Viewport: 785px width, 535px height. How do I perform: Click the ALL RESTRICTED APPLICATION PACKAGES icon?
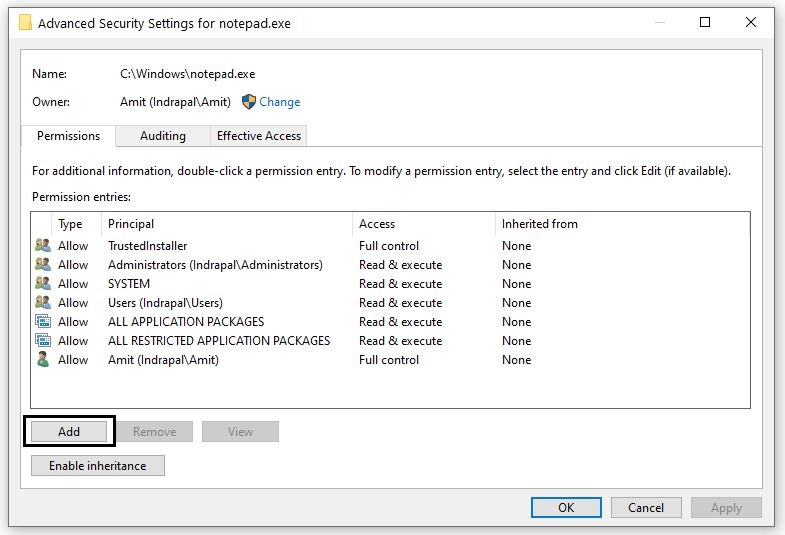(x=43, y=340)
